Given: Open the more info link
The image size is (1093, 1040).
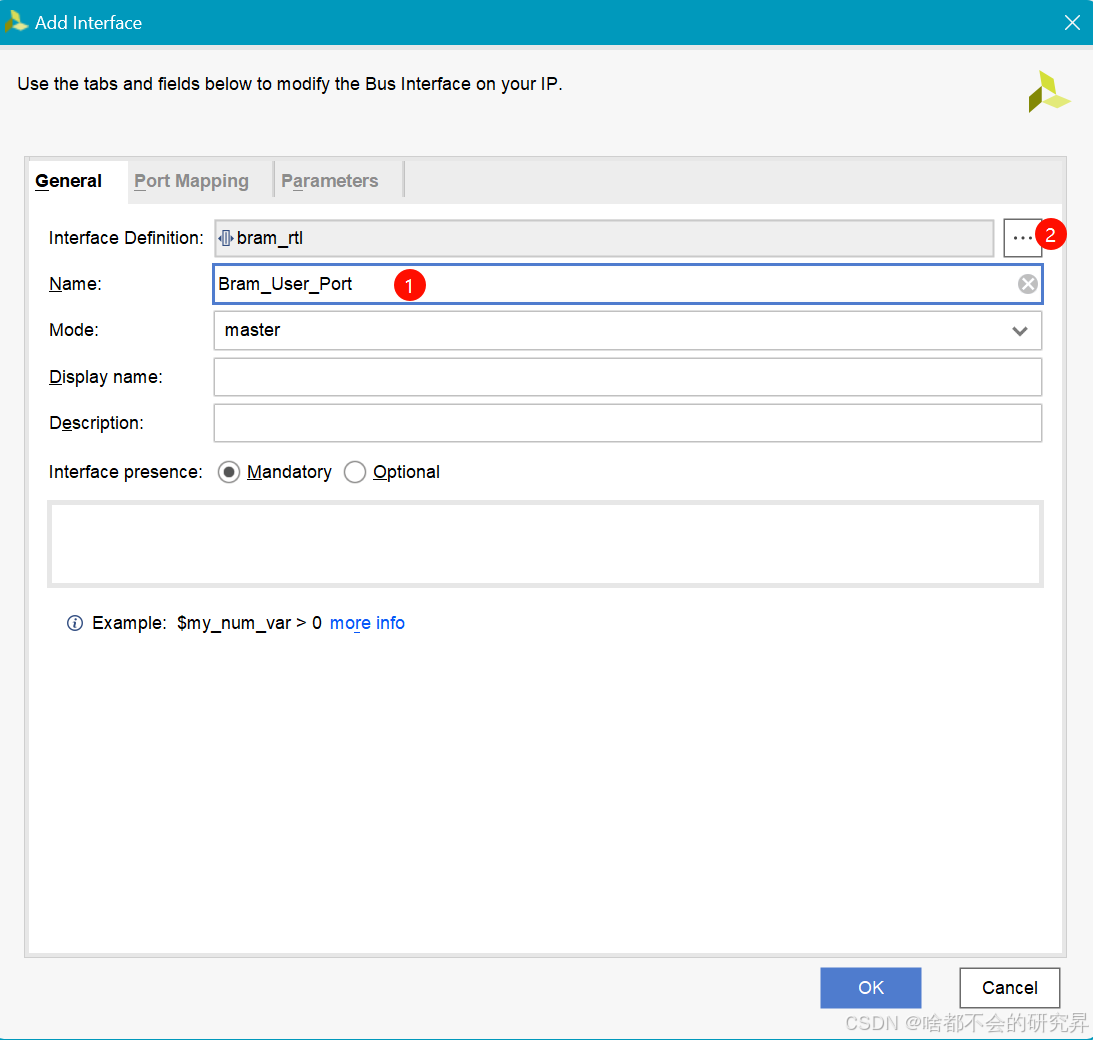Looking at the screenshot, I should pos(367,622).
